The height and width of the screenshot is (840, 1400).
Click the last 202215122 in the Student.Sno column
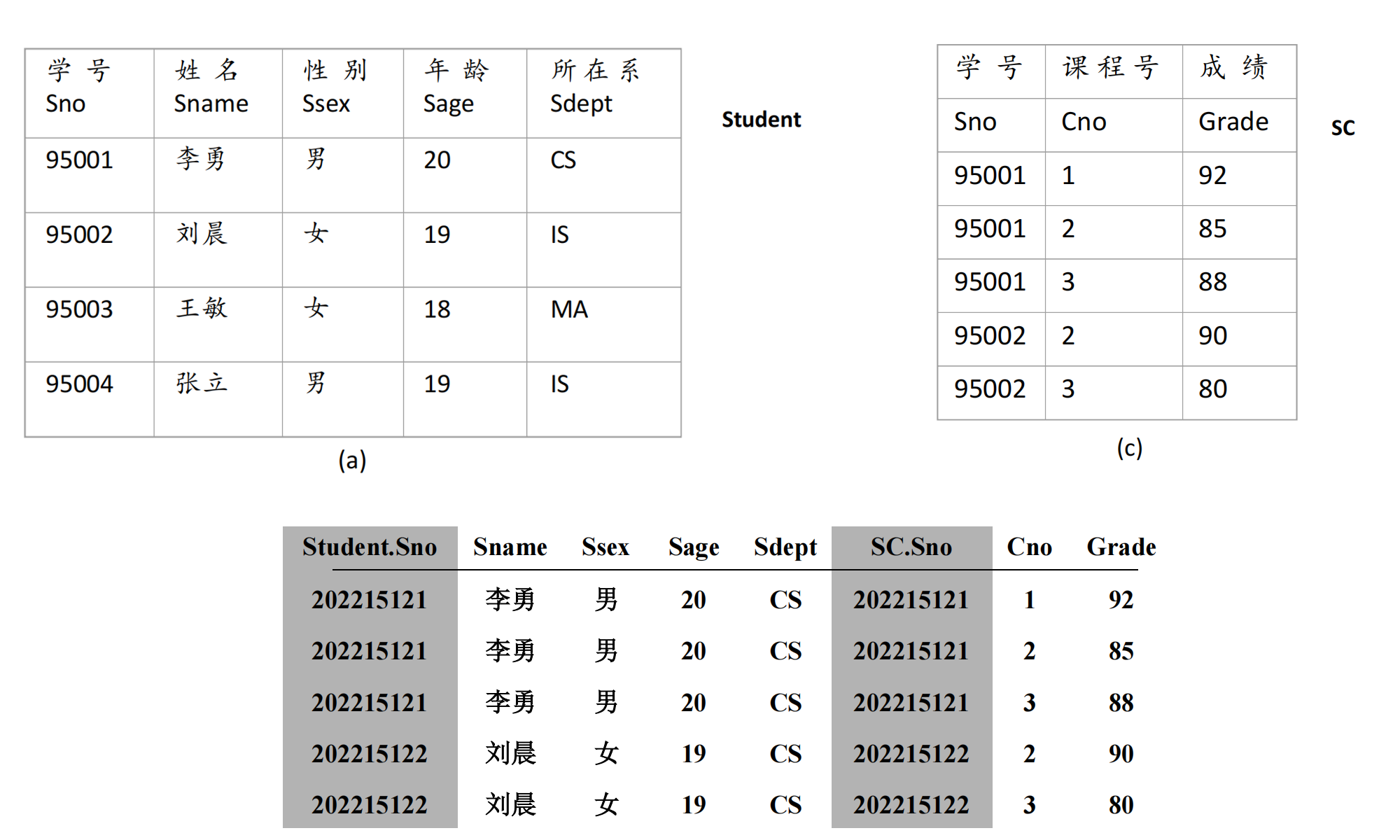click(369, 805)
